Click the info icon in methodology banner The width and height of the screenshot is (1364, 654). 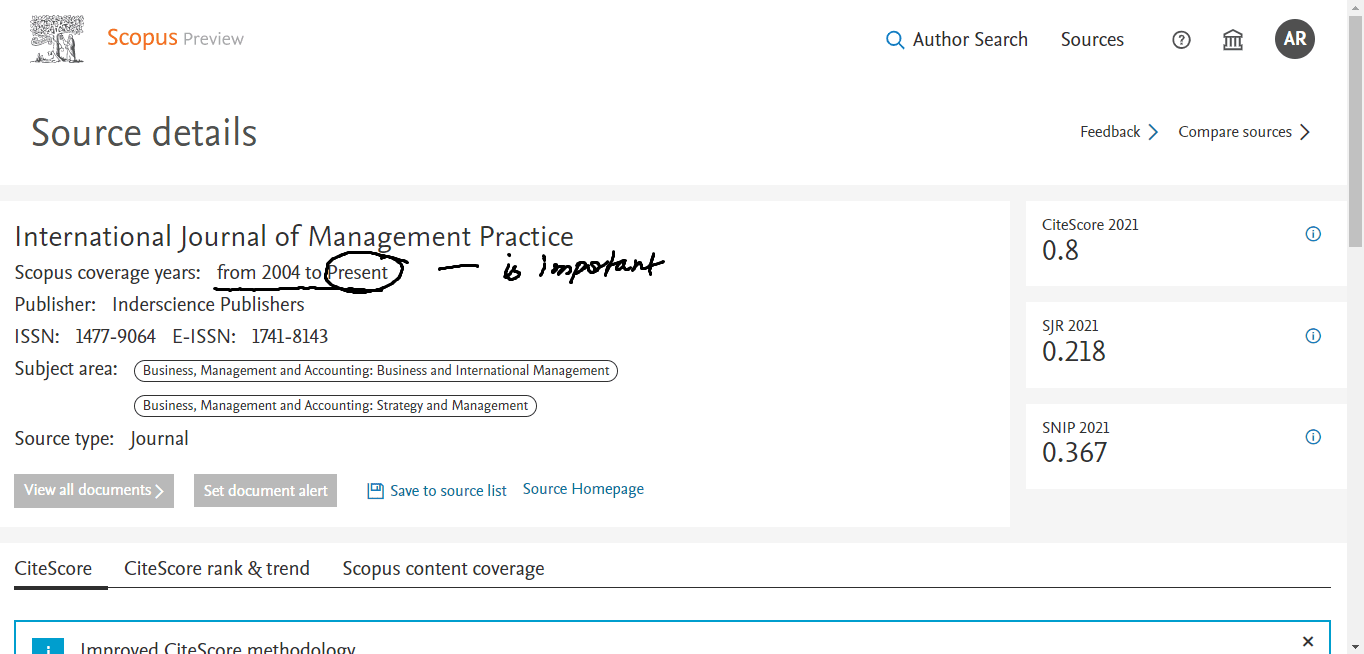coord(47,646)
